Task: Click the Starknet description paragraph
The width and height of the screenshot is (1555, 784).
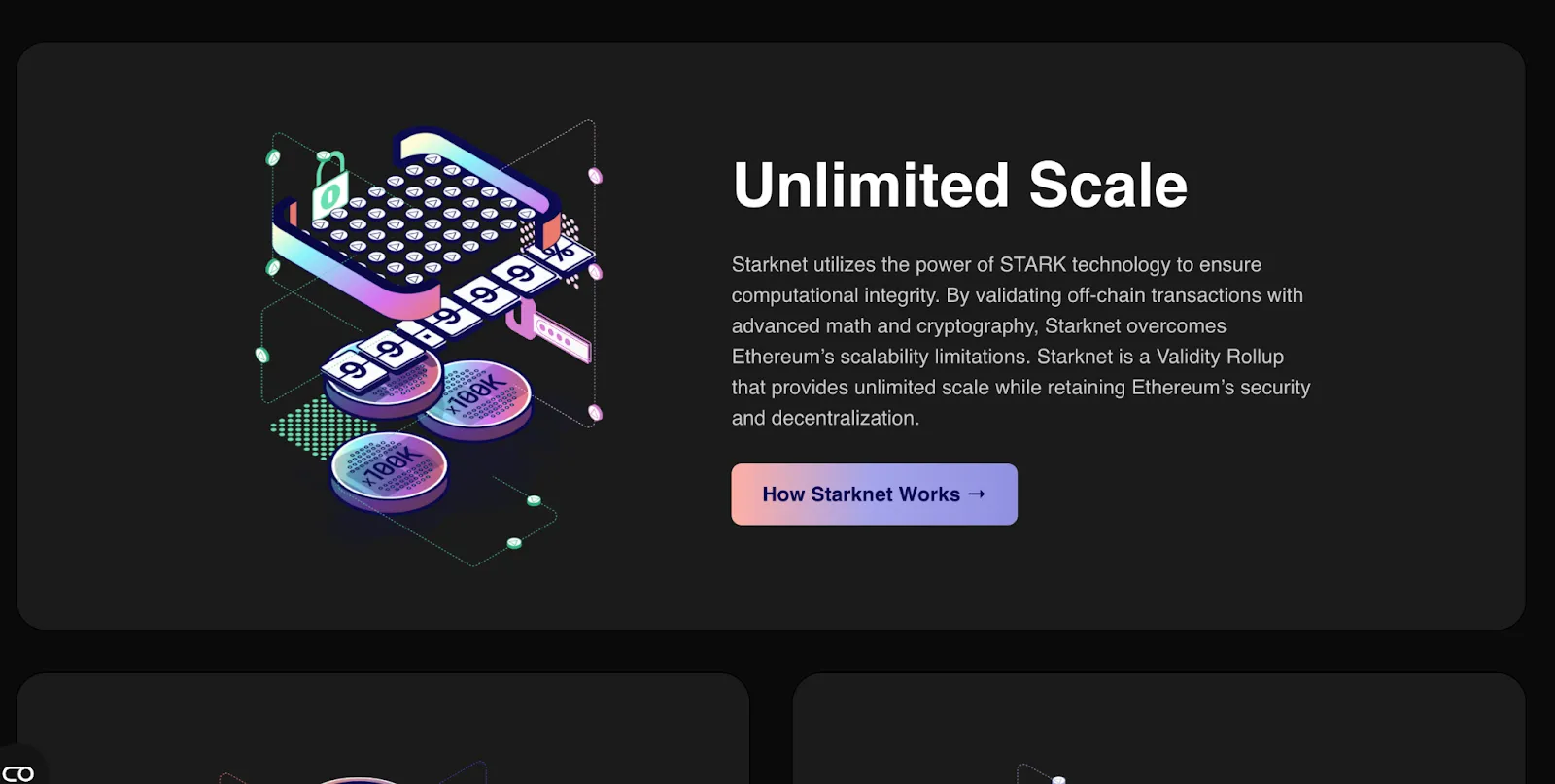Action: tap(1020, 341)
